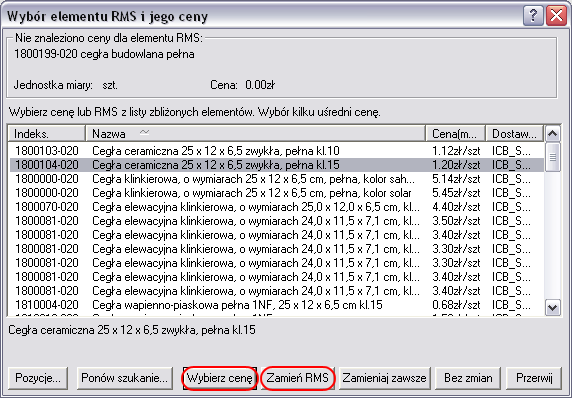Click price cell 5.45zł/szt
The image size is (572, 398).
[x=456, y=193]
